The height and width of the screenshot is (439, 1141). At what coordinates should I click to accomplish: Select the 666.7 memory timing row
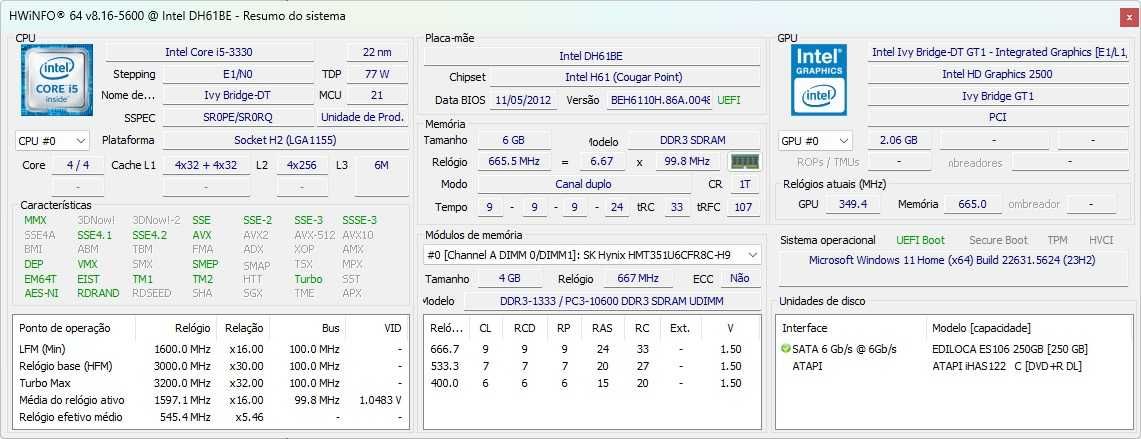pyautogui.click(x=592, y=349)
